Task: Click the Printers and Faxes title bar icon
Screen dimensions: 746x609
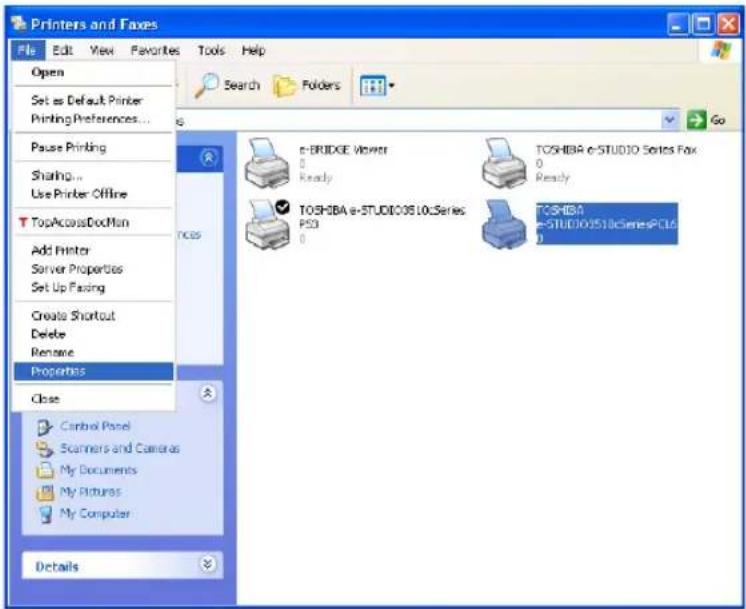Action: 18,23
